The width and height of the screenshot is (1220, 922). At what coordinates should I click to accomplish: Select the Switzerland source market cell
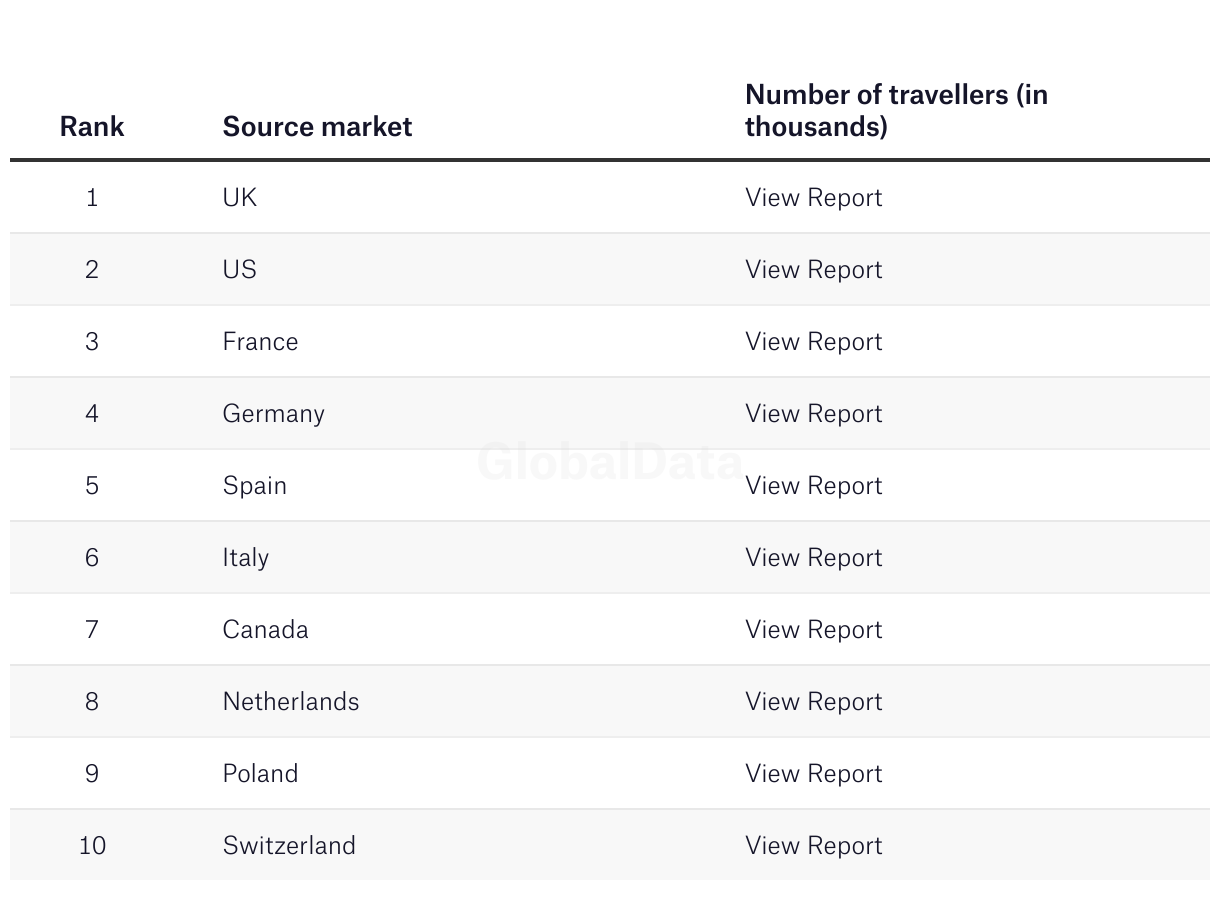click(289, 846)
